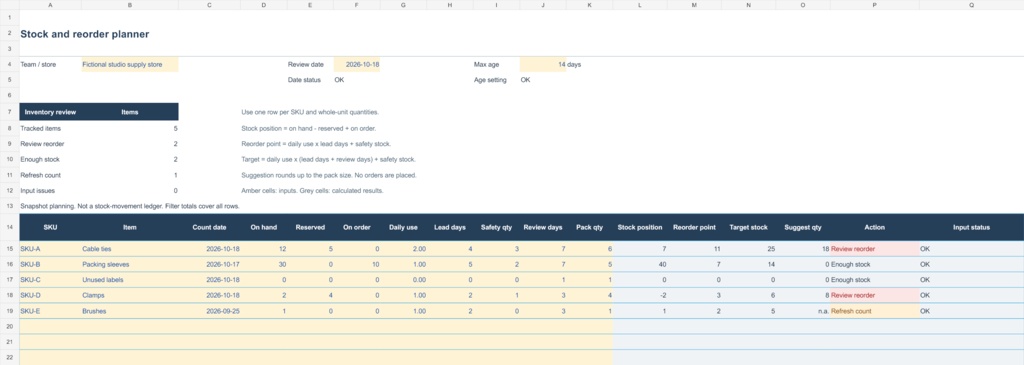The image size is (1024, 365).
Task: Click the note 'Use one row per SKU'
Action: click(x=310, y=112)
